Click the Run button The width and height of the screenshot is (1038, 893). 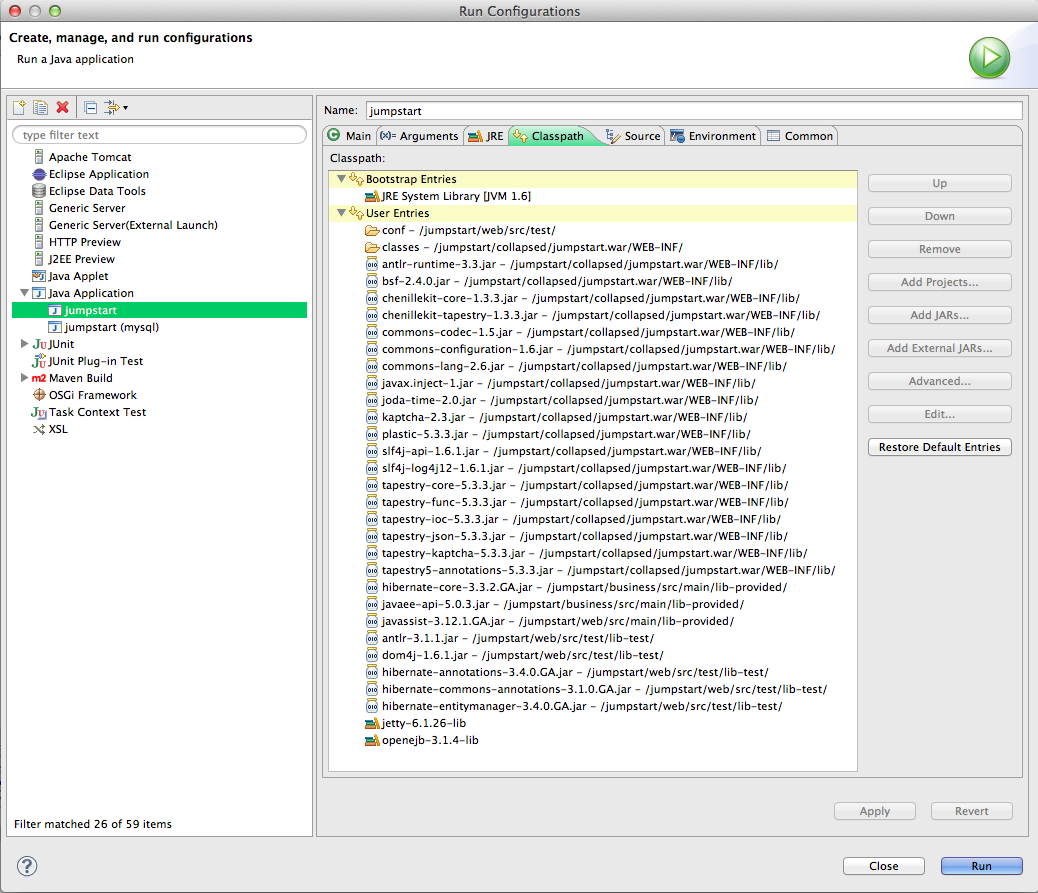pyautogui.click(x=982, y=866)
